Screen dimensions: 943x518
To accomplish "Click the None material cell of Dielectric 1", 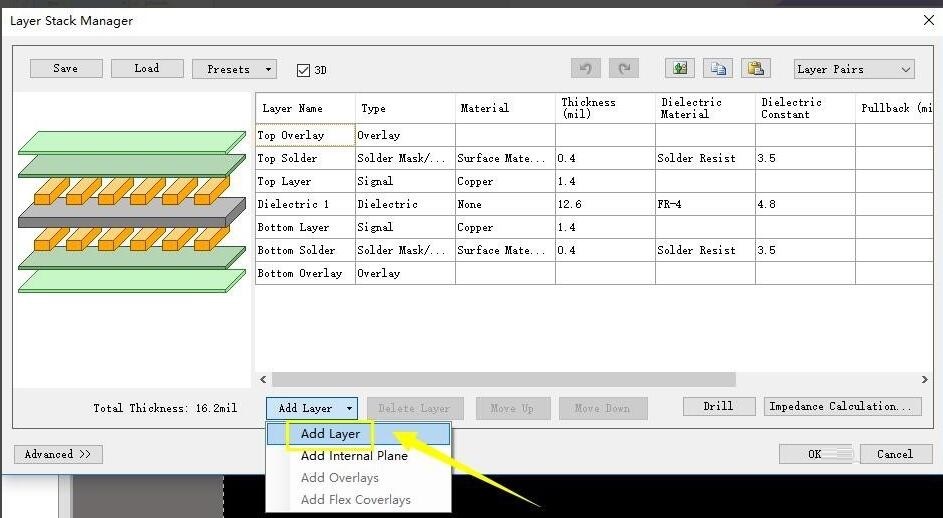I will pyautogui.click(x=505, y=204).
